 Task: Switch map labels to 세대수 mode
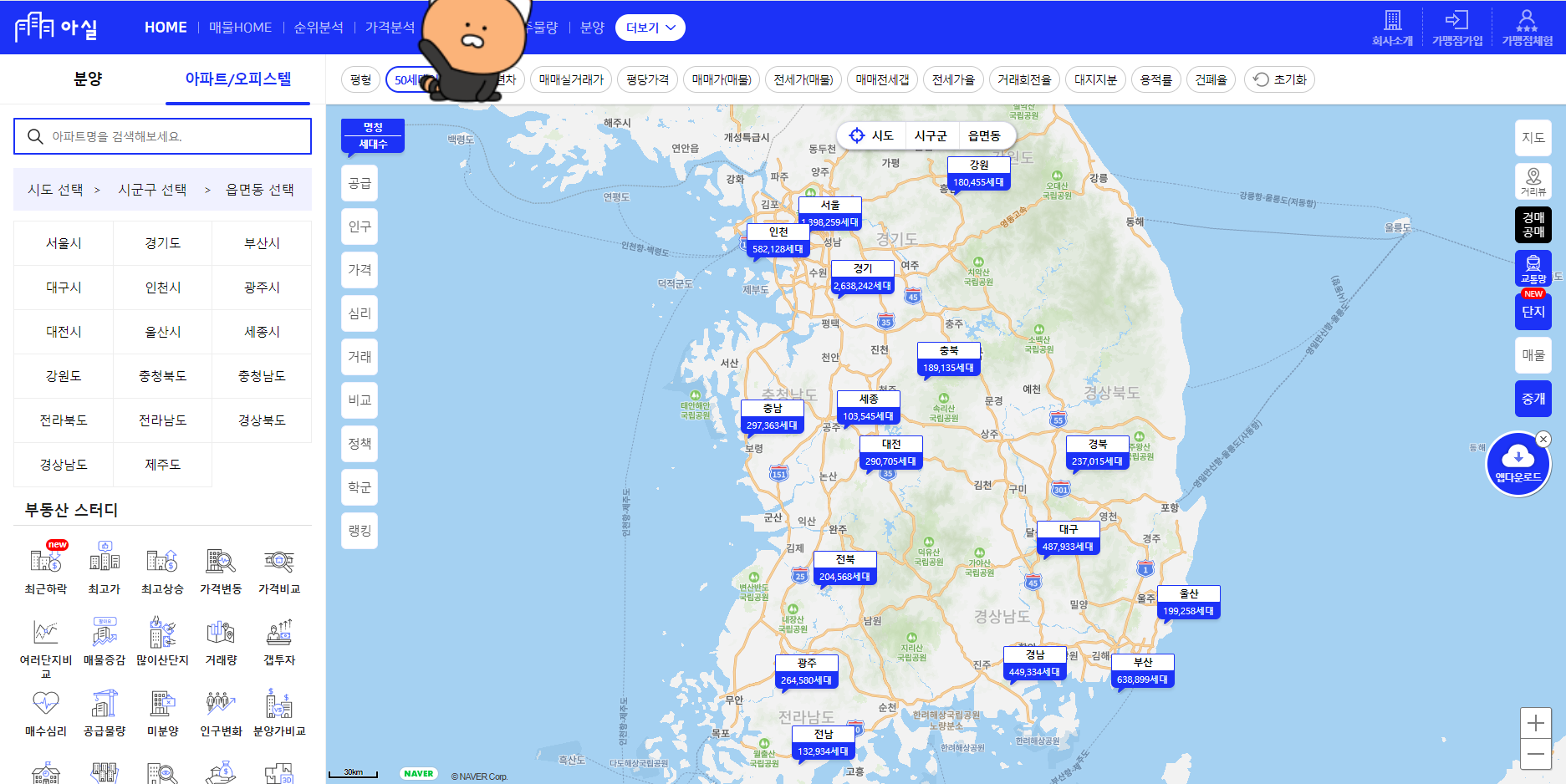[x=372, y=143]
